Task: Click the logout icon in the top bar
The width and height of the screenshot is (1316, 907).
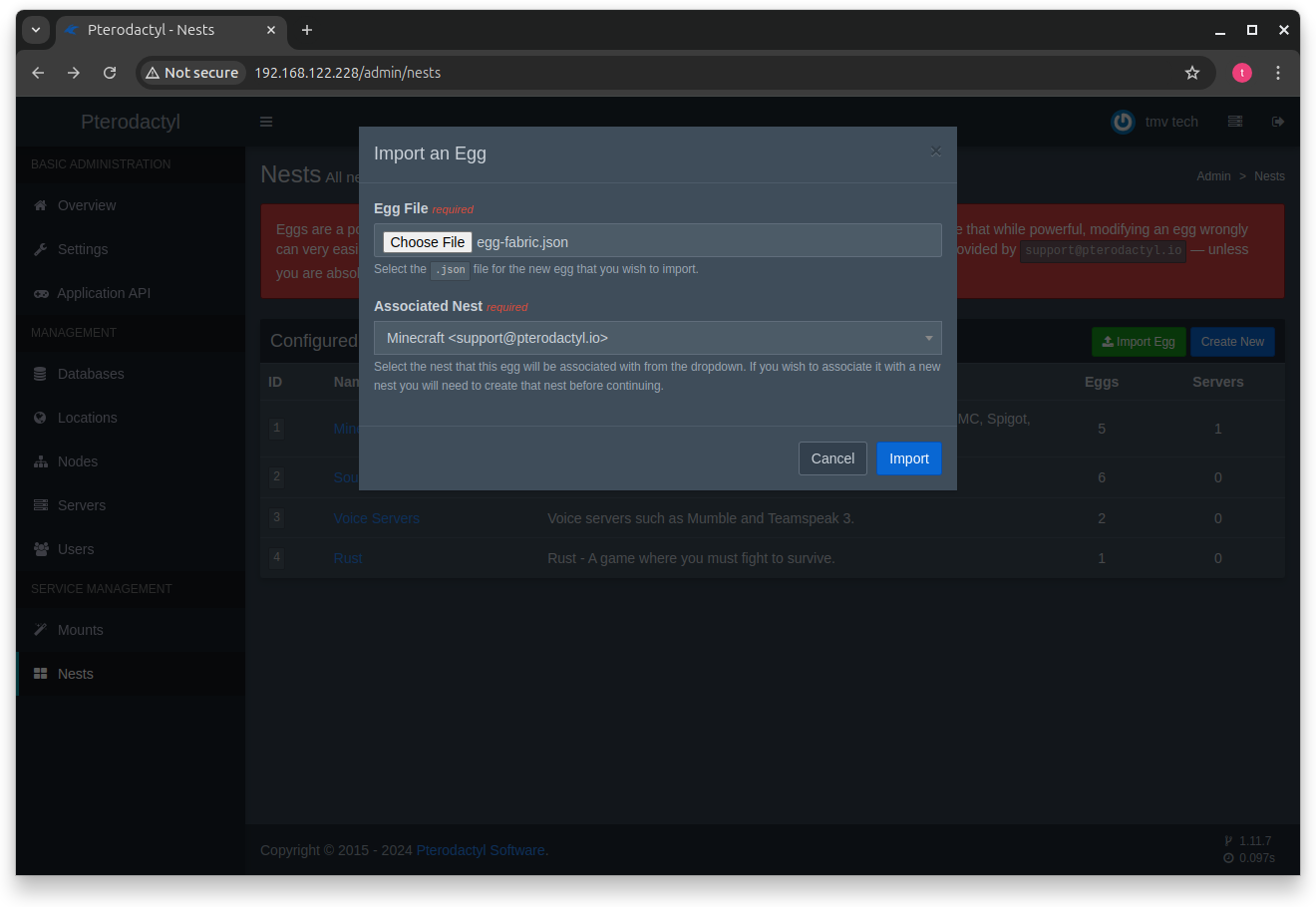Action: (1278, 121)
